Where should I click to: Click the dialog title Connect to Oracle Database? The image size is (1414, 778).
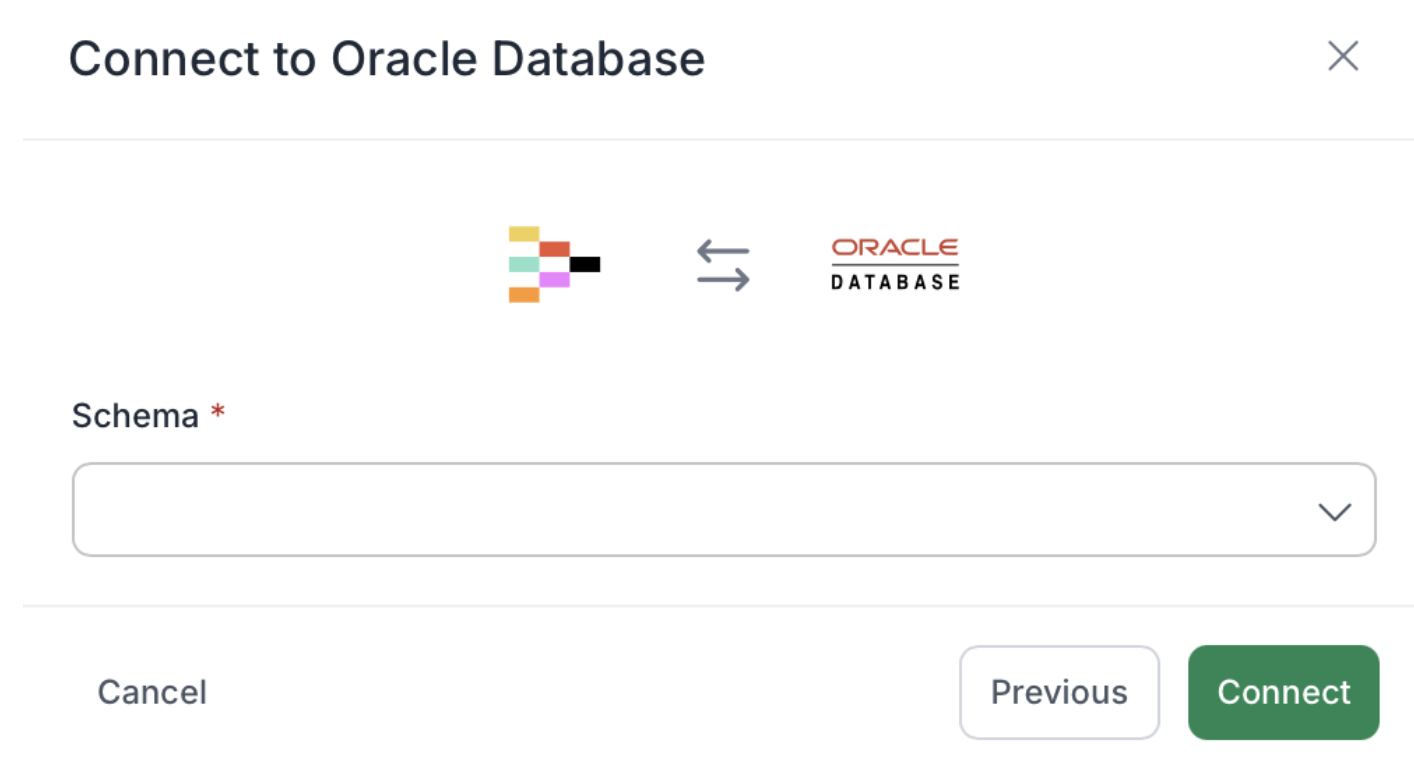386,59
